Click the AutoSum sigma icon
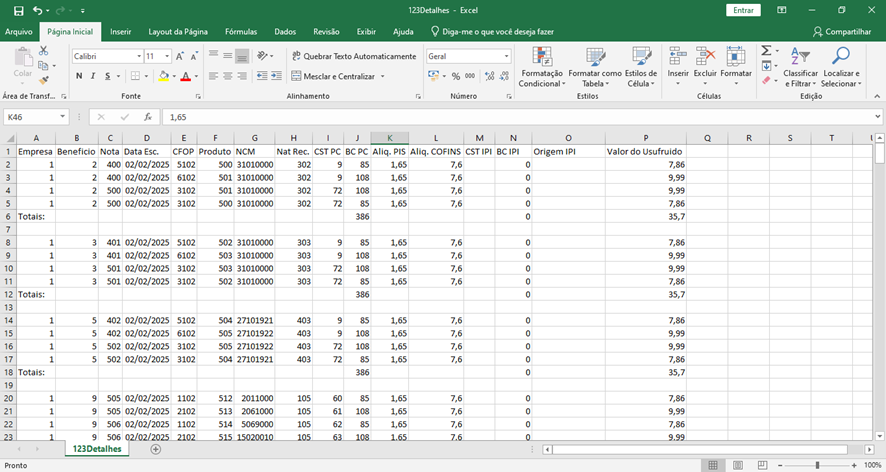 (766, 51)
